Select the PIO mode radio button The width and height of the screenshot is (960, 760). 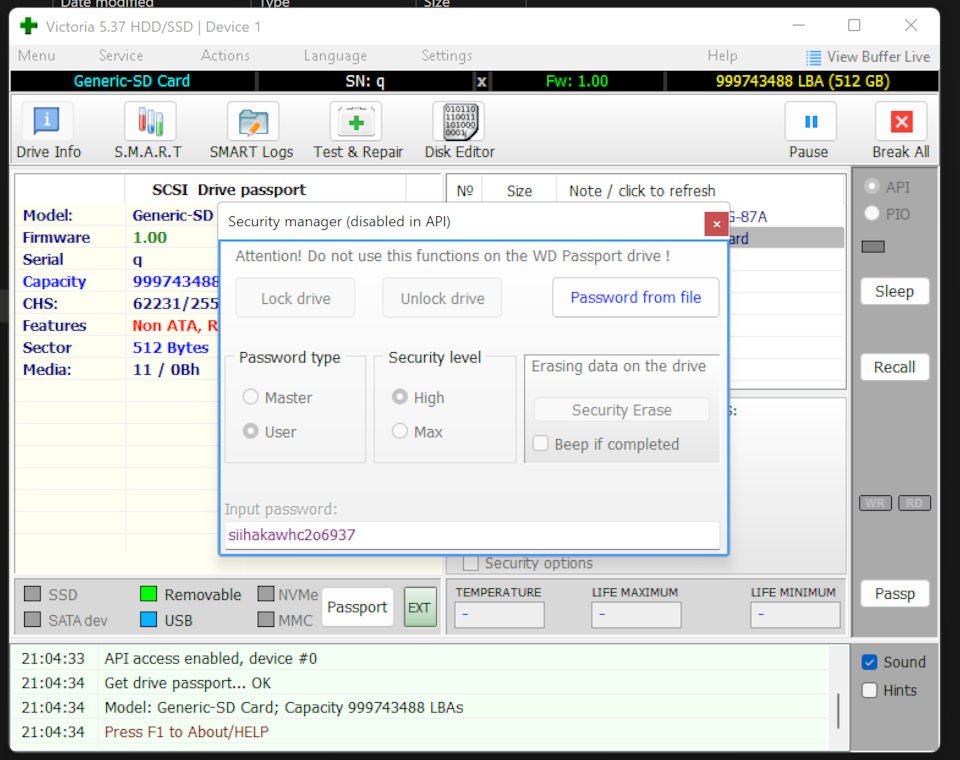[x=872, y=213]
